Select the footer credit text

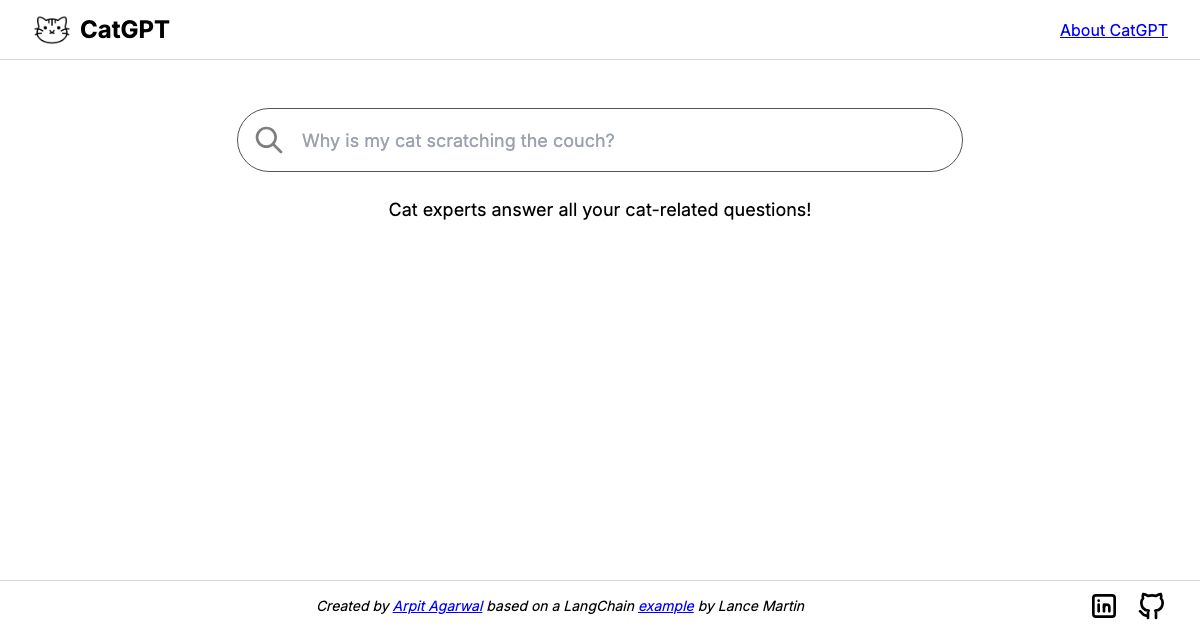click(x=560, y=606)
